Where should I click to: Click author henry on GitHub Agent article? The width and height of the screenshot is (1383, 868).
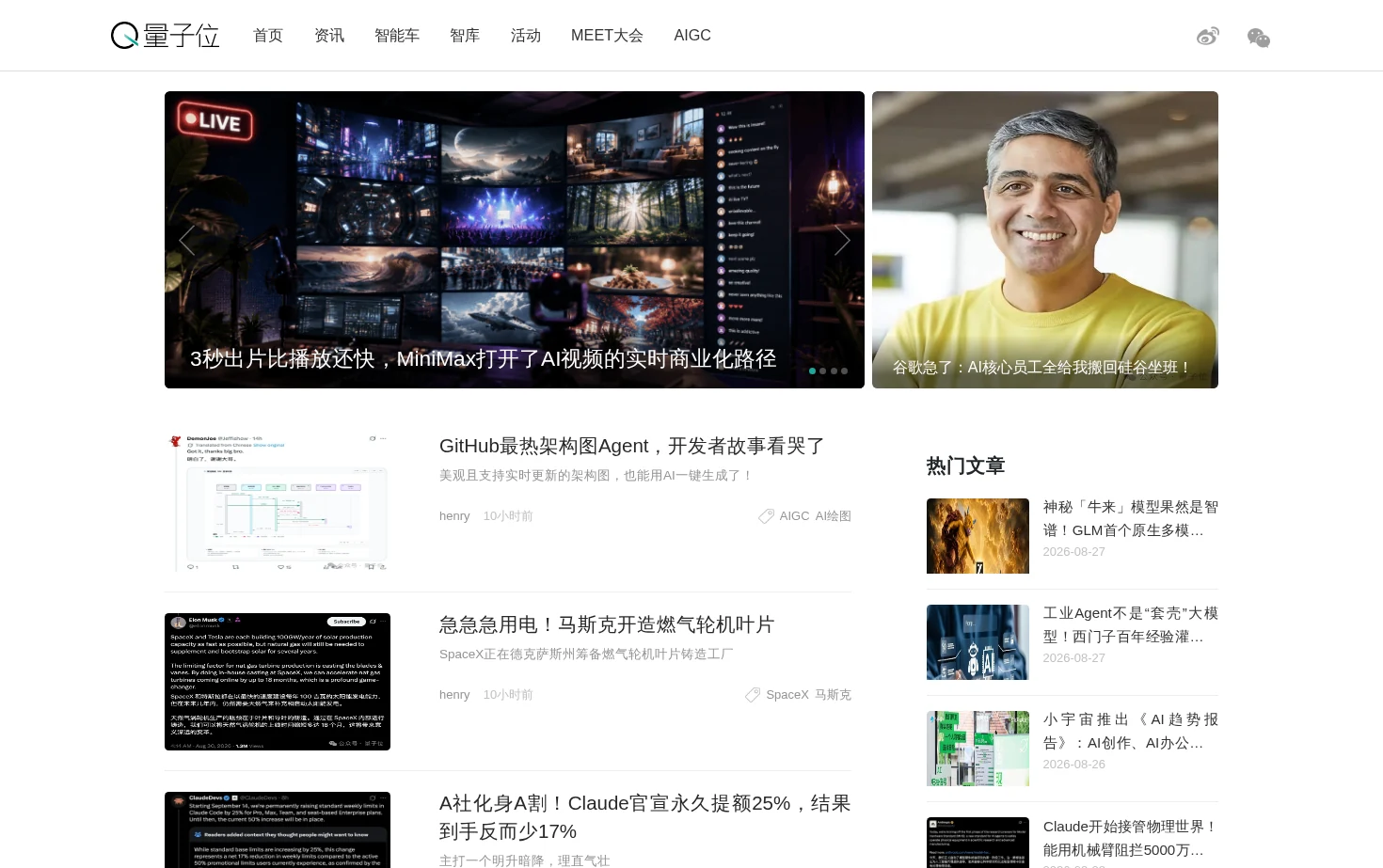[454, 516]
